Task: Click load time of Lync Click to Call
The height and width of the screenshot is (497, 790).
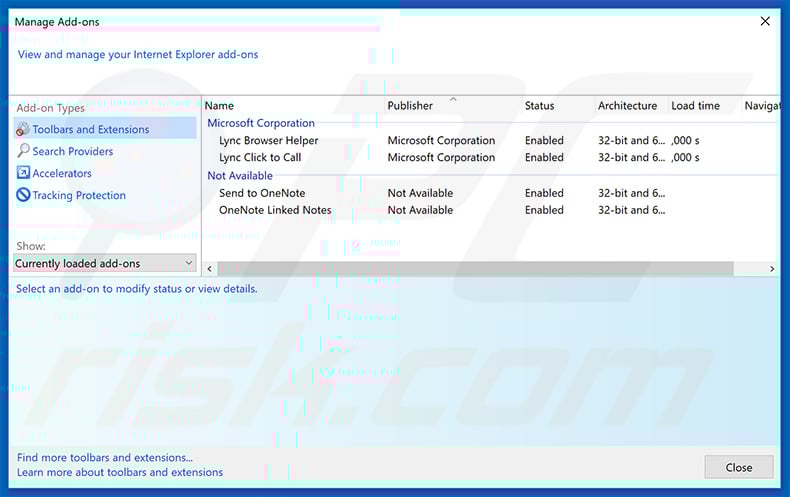Action: (685, 157)
